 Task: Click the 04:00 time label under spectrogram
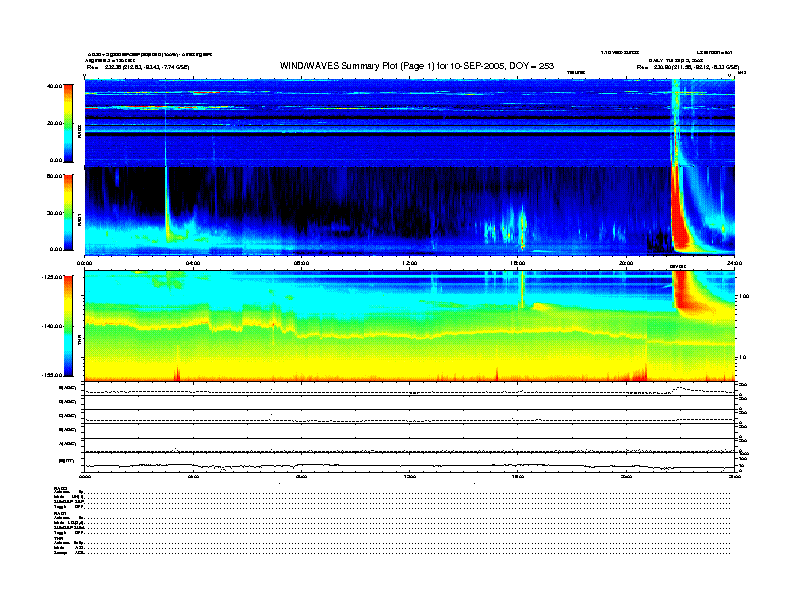(x=193, y=263)
